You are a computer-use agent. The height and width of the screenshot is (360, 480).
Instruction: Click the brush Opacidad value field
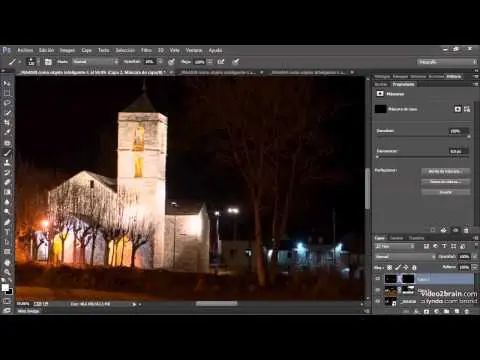click(x=149, y=62)
